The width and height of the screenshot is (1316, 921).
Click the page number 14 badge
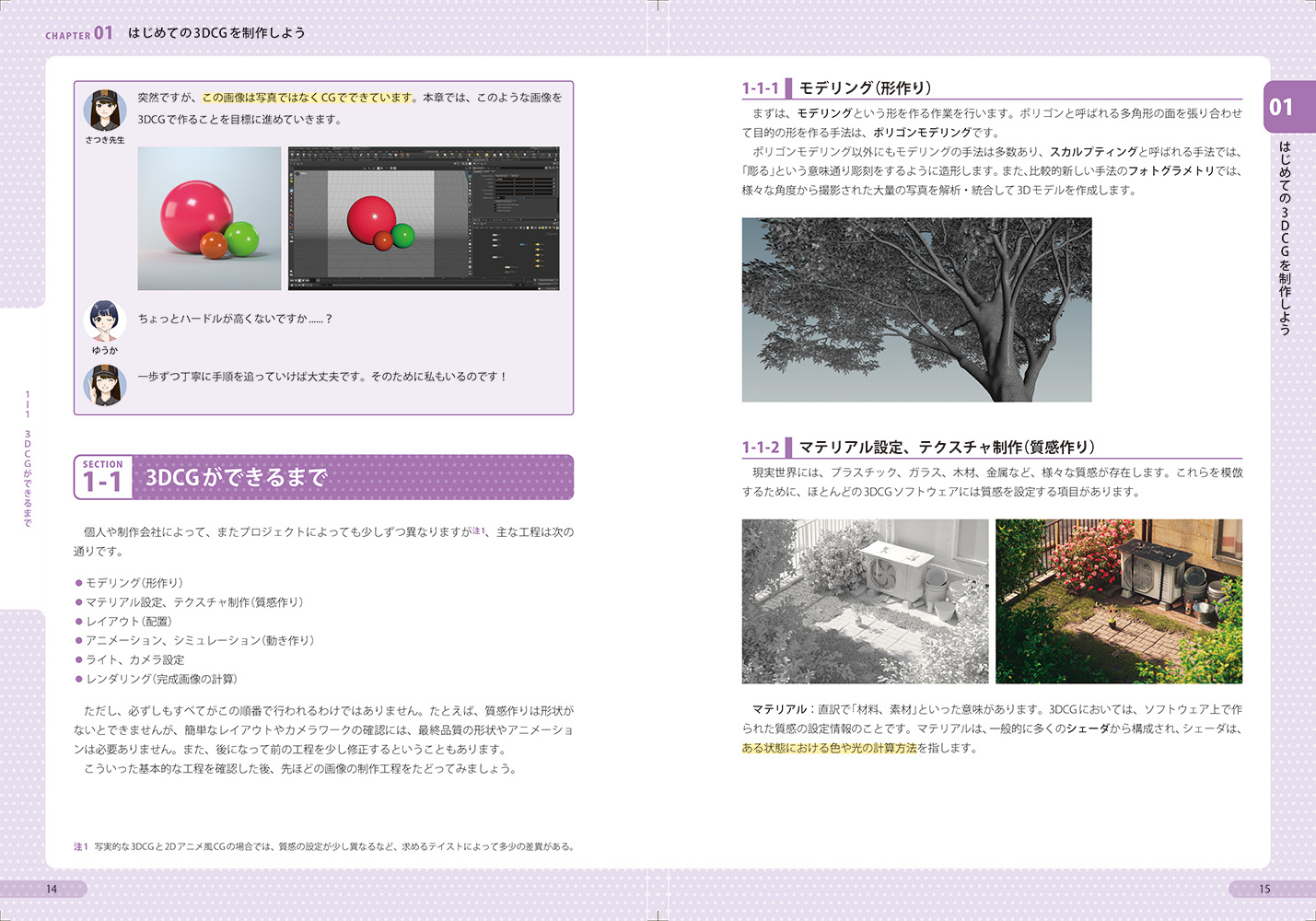tap(52, 889)
